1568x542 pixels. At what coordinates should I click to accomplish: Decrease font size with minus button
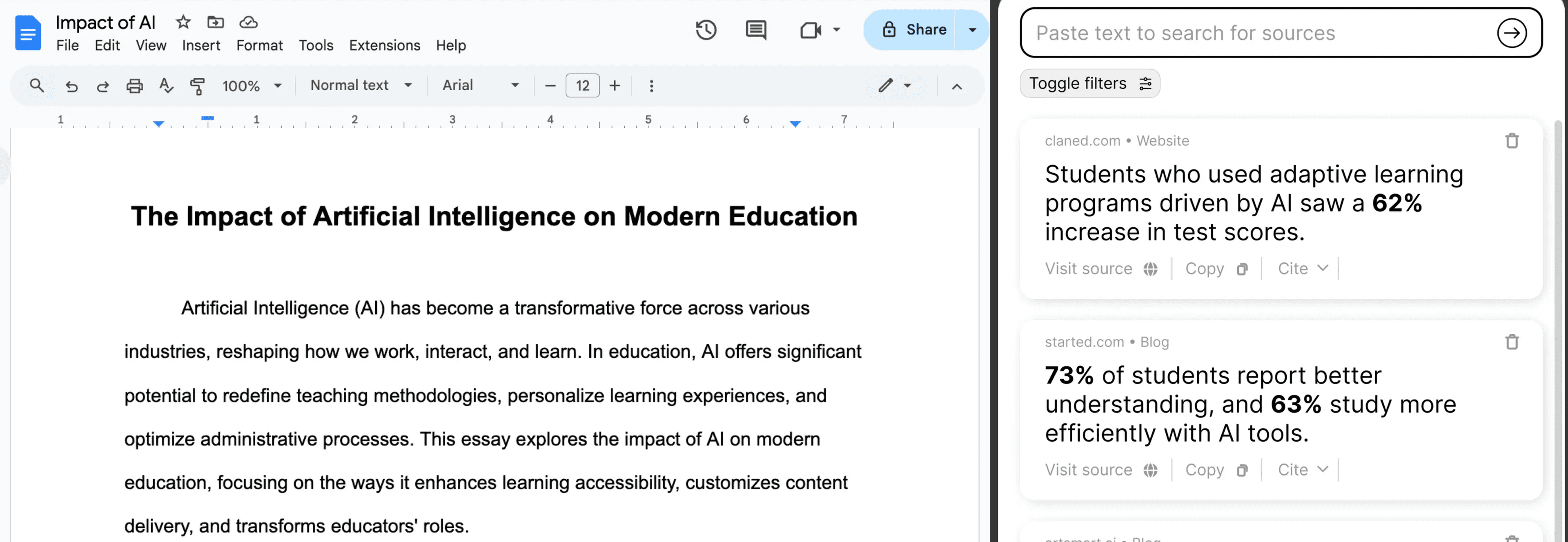pos(550,86)
